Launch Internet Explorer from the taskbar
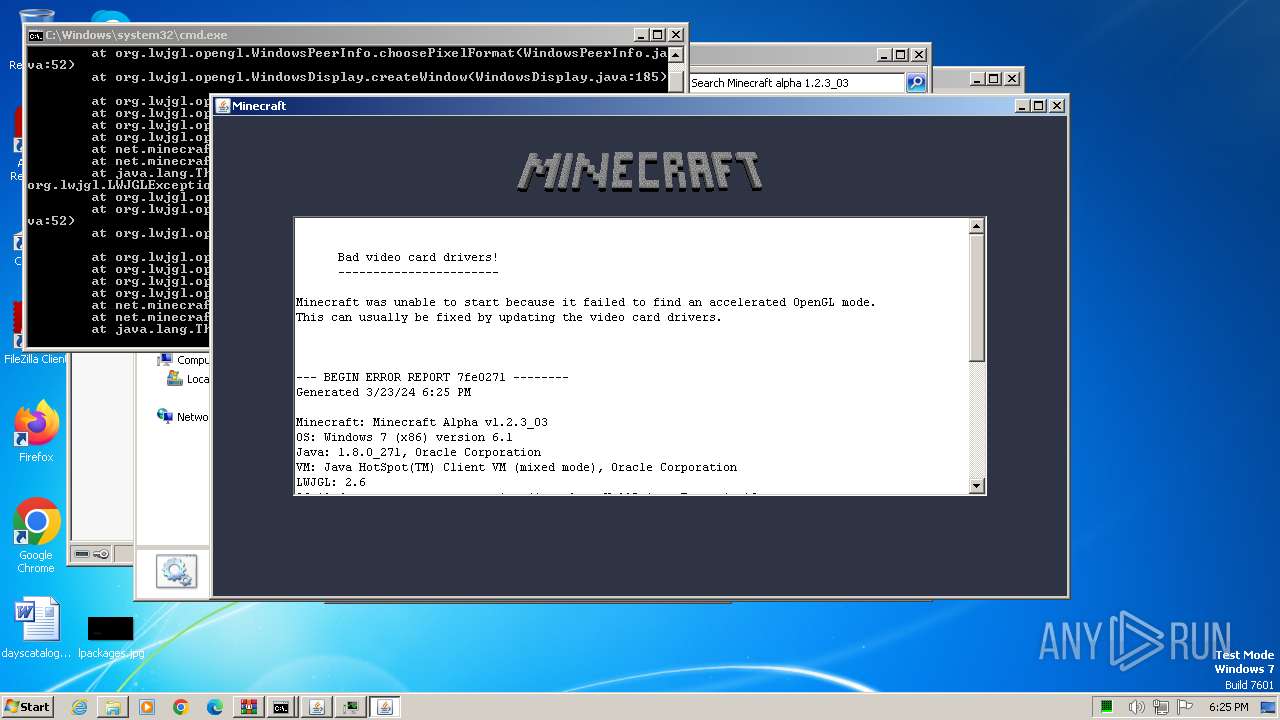This screenshot has height=720, width=1280. (79, 707)
